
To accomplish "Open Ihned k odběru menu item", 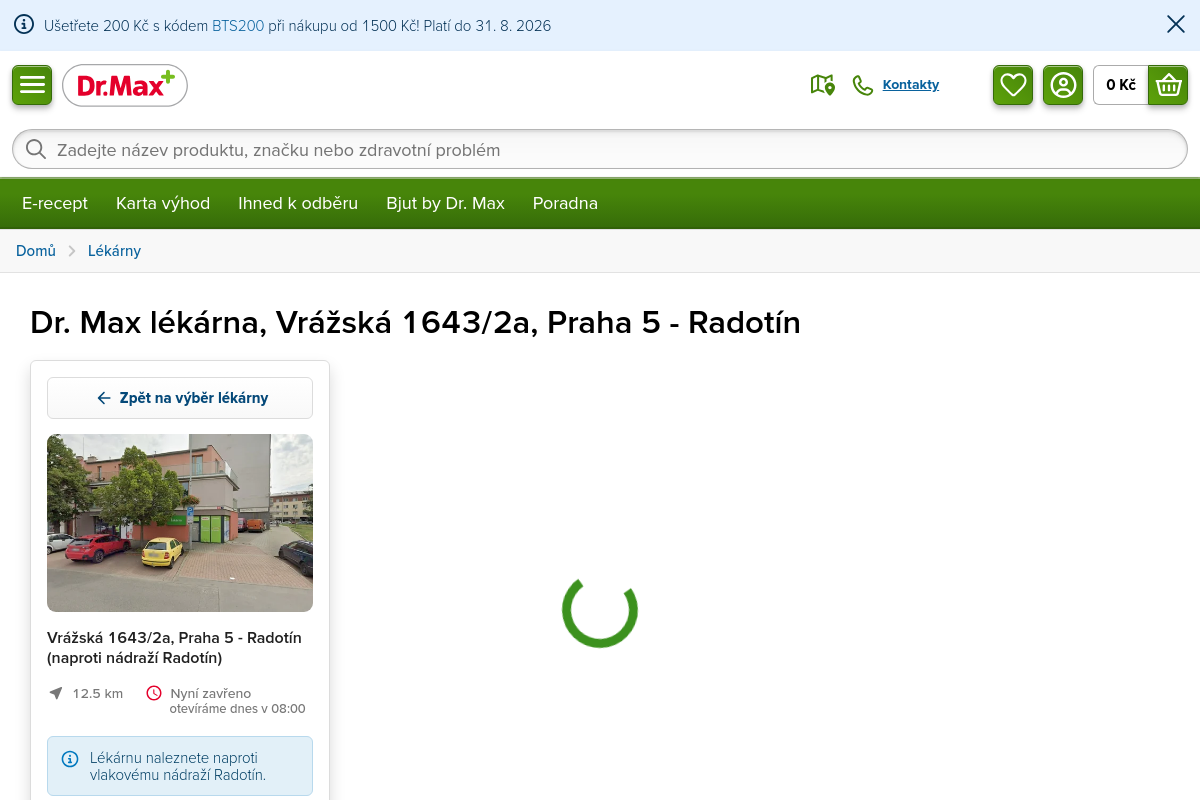I will [298, 203].
